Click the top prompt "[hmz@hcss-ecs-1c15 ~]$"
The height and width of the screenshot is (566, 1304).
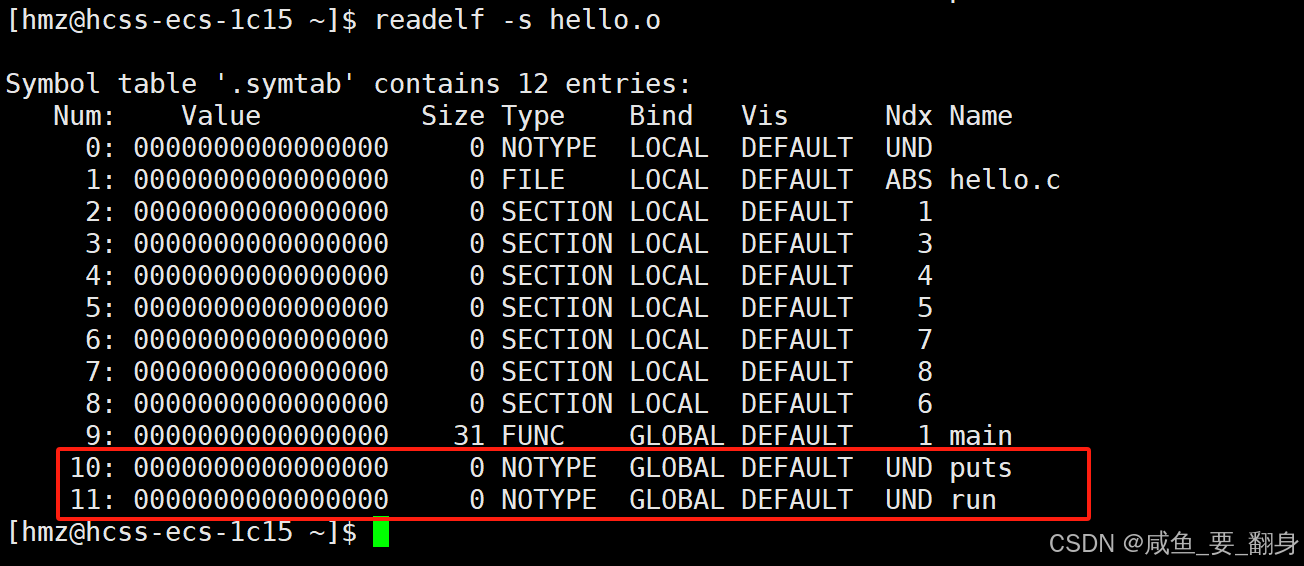pyautogui.click(x=181, y=21)
